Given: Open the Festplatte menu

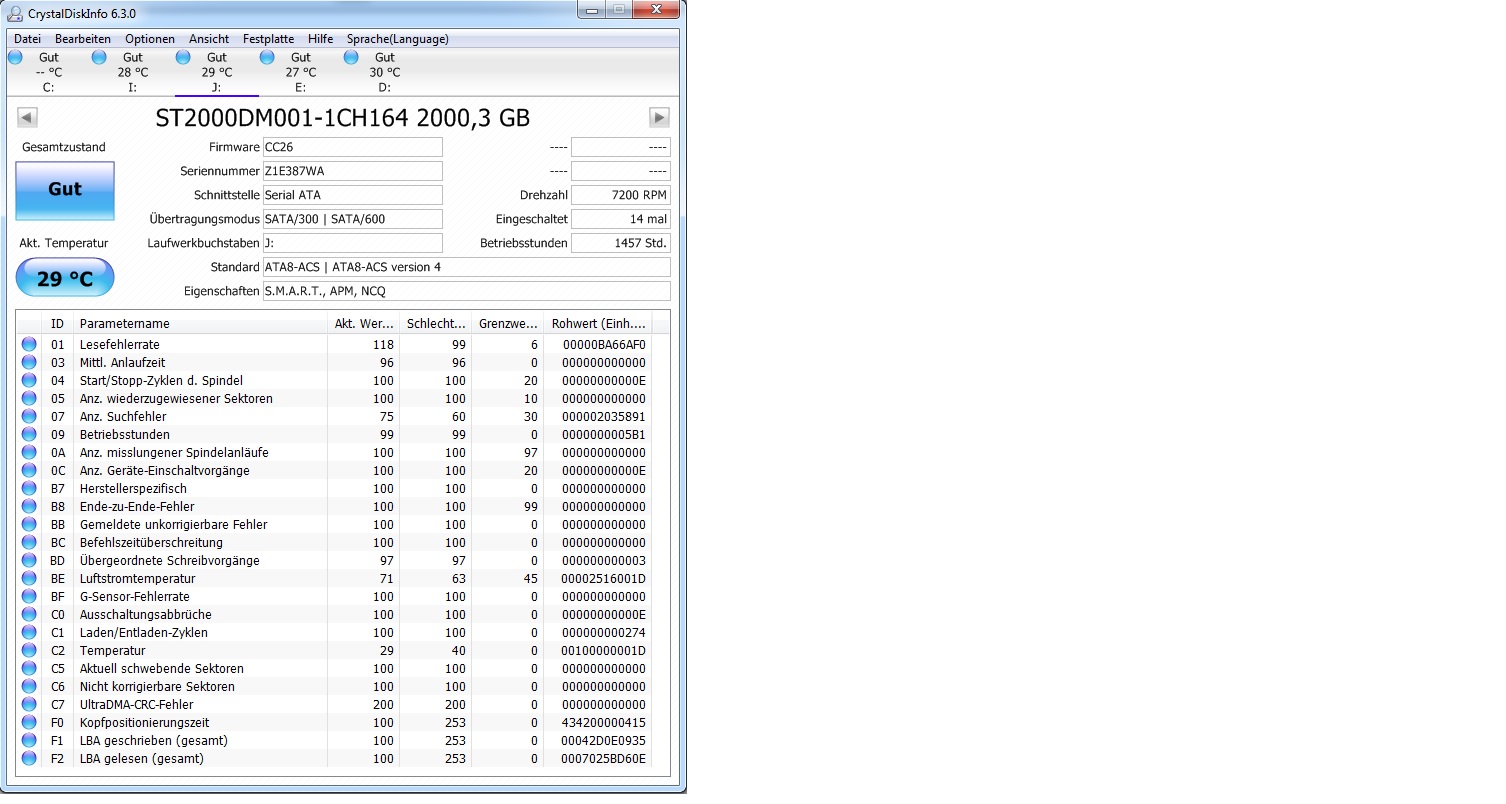Looking at the screenshot, I should (269, 39).
